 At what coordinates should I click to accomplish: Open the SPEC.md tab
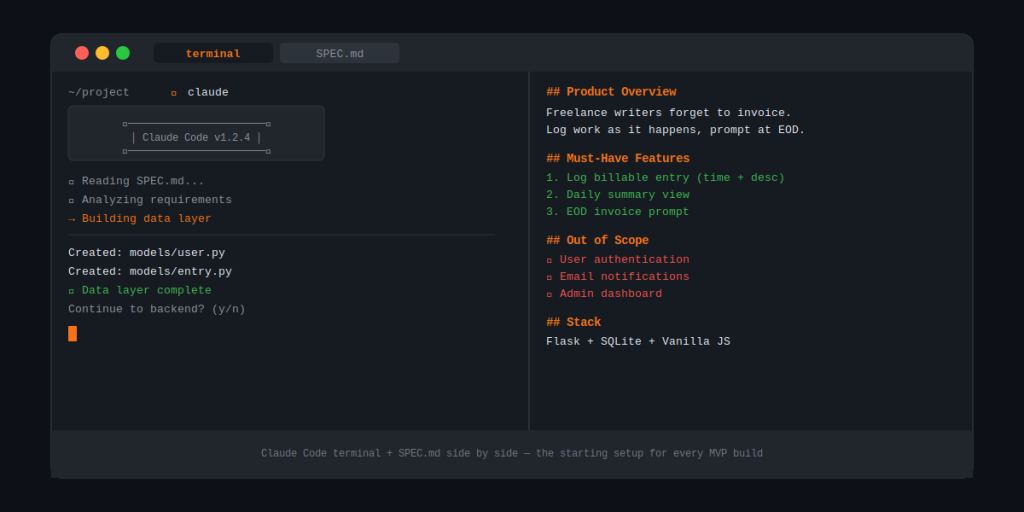click(339, 53)
